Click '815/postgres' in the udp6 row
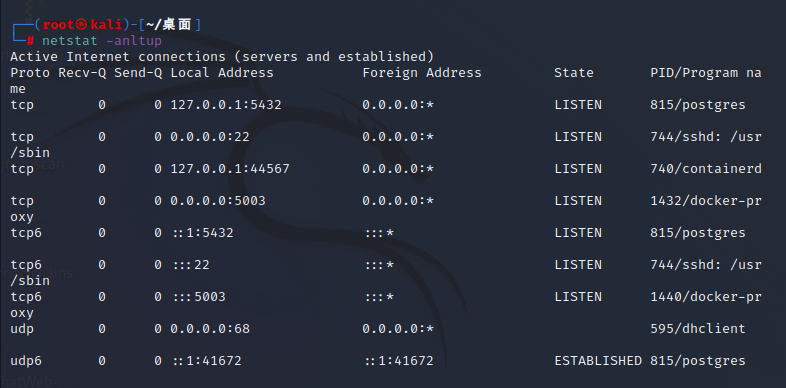 [698, 361]
